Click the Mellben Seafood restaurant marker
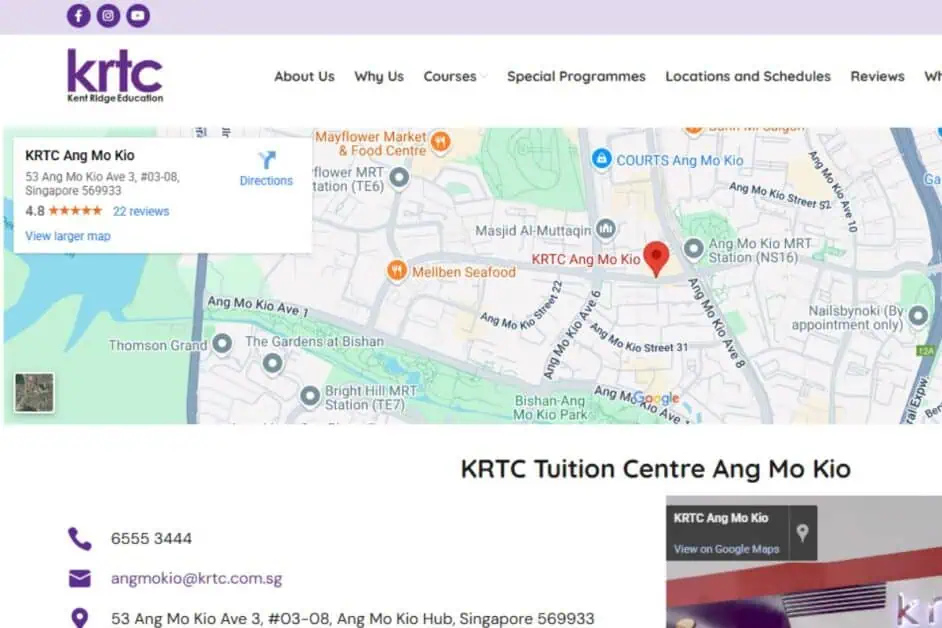 coord(397,271)
